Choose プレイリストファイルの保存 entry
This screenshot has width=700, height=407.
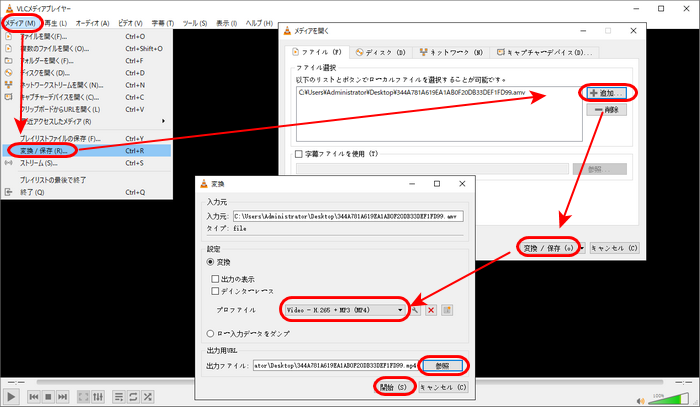pos(87,138)
